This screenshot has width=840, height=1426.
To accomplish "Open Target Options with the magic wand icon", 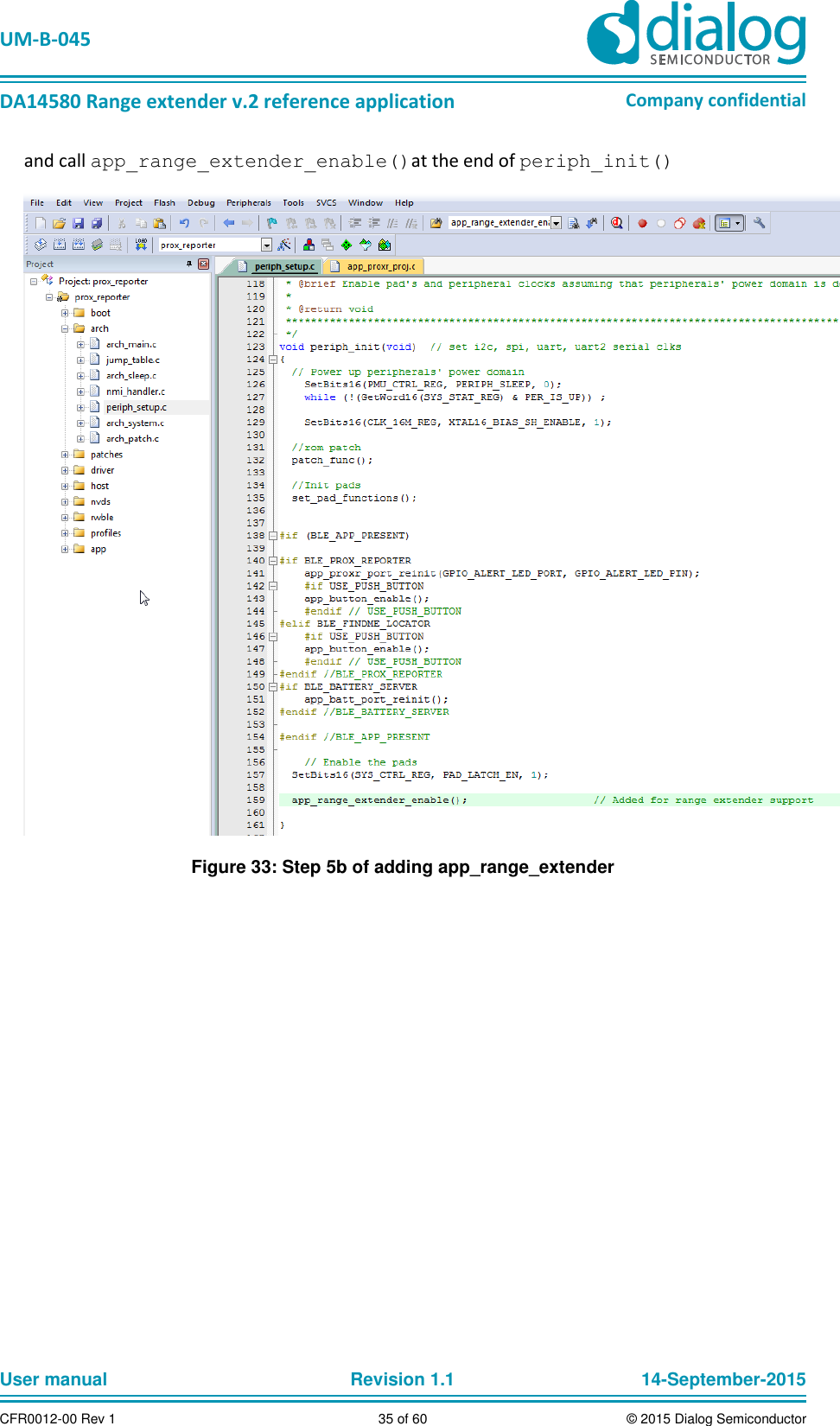I will tap(284, 245).
